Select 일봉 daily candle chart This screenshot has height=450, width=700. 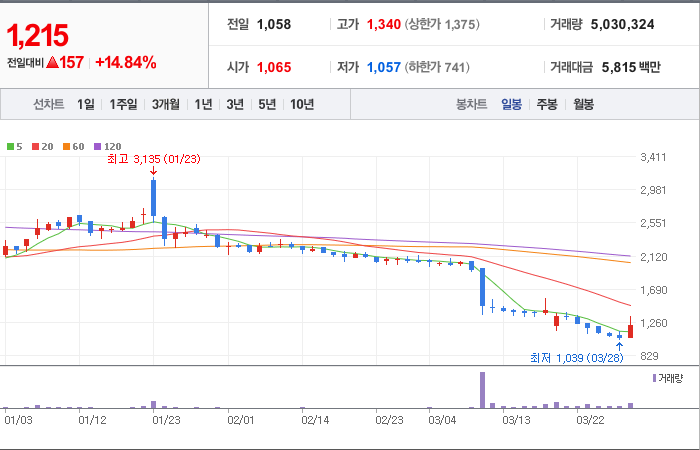click(511, 104)
